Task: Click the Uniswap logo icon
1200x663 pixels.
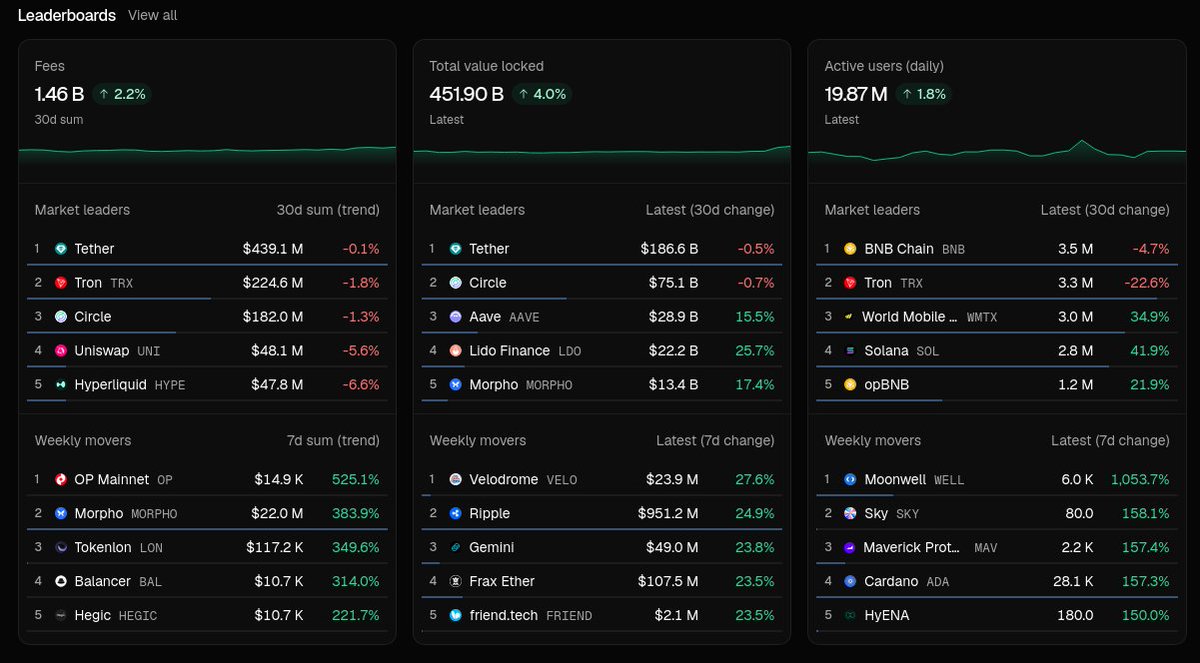Action: pos(61,351)
